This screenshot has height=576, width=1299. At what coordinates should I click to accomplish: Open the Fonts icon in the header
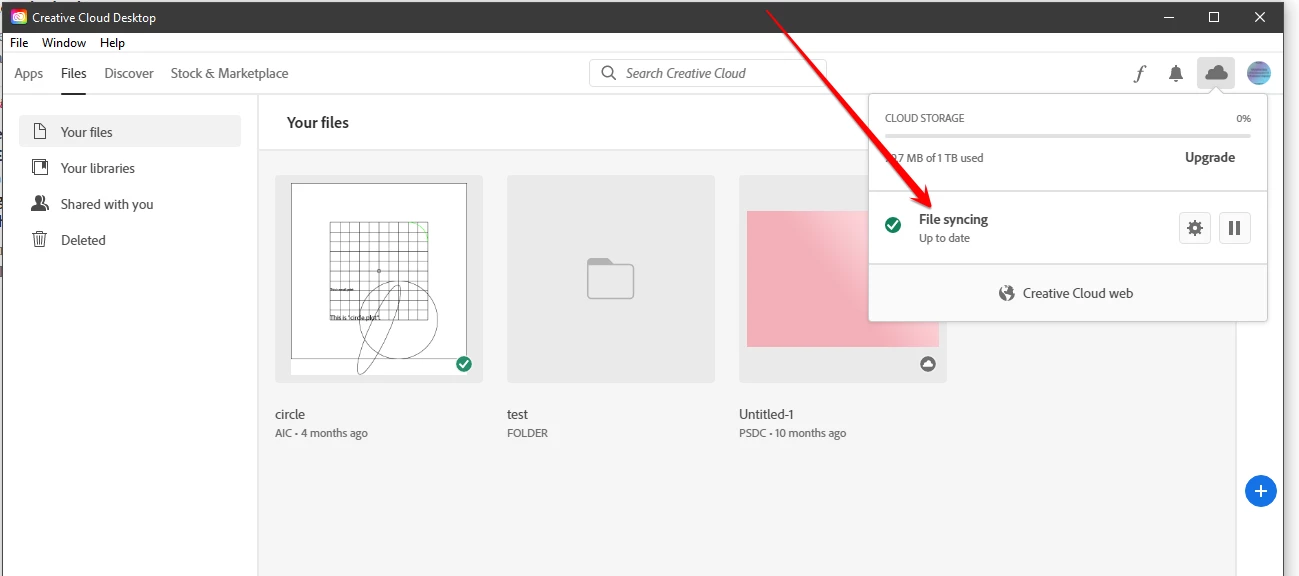pos(1139,73)
